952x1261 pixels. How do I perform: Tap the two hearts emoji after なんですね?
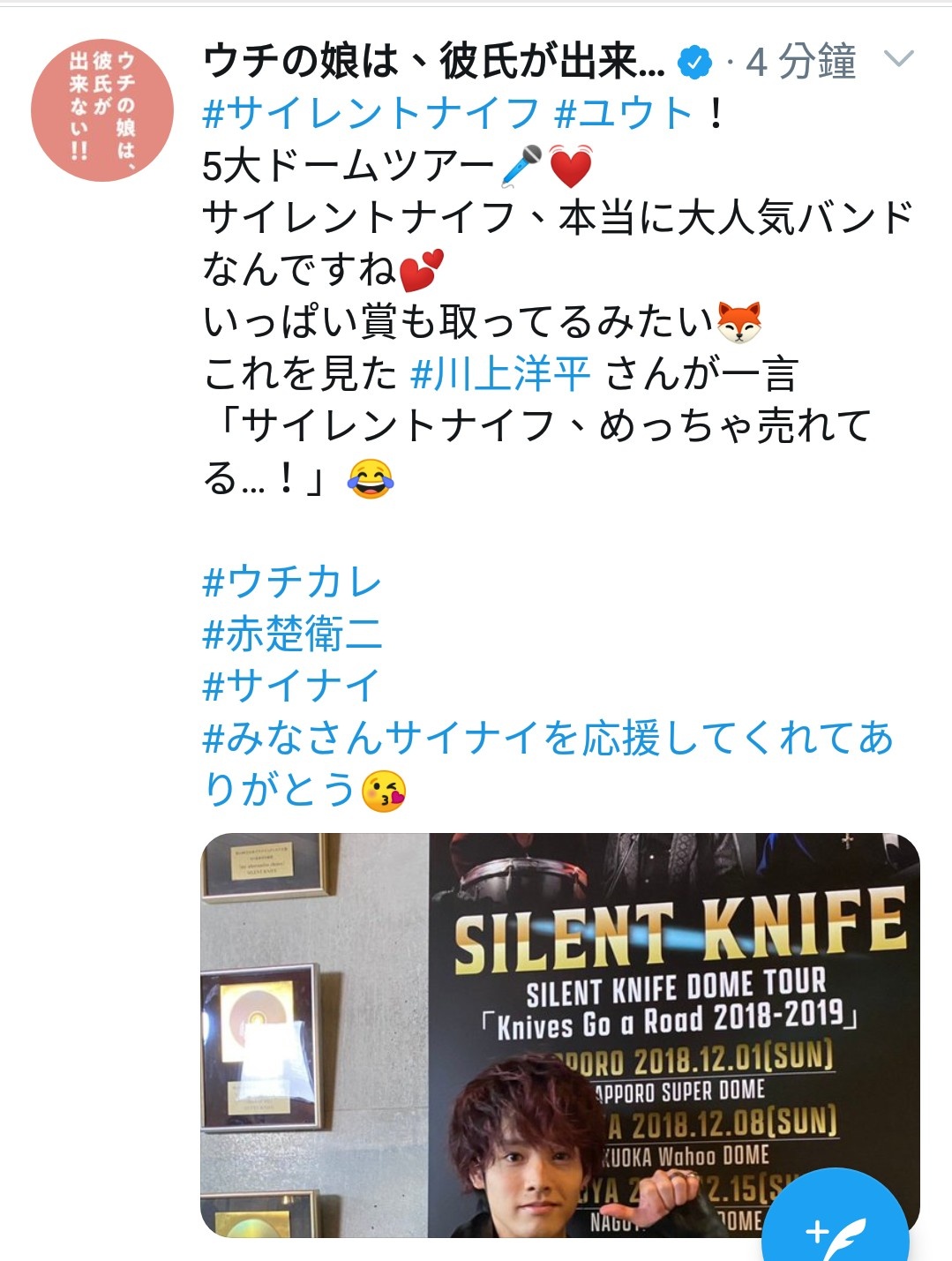[x=422, y=270]
